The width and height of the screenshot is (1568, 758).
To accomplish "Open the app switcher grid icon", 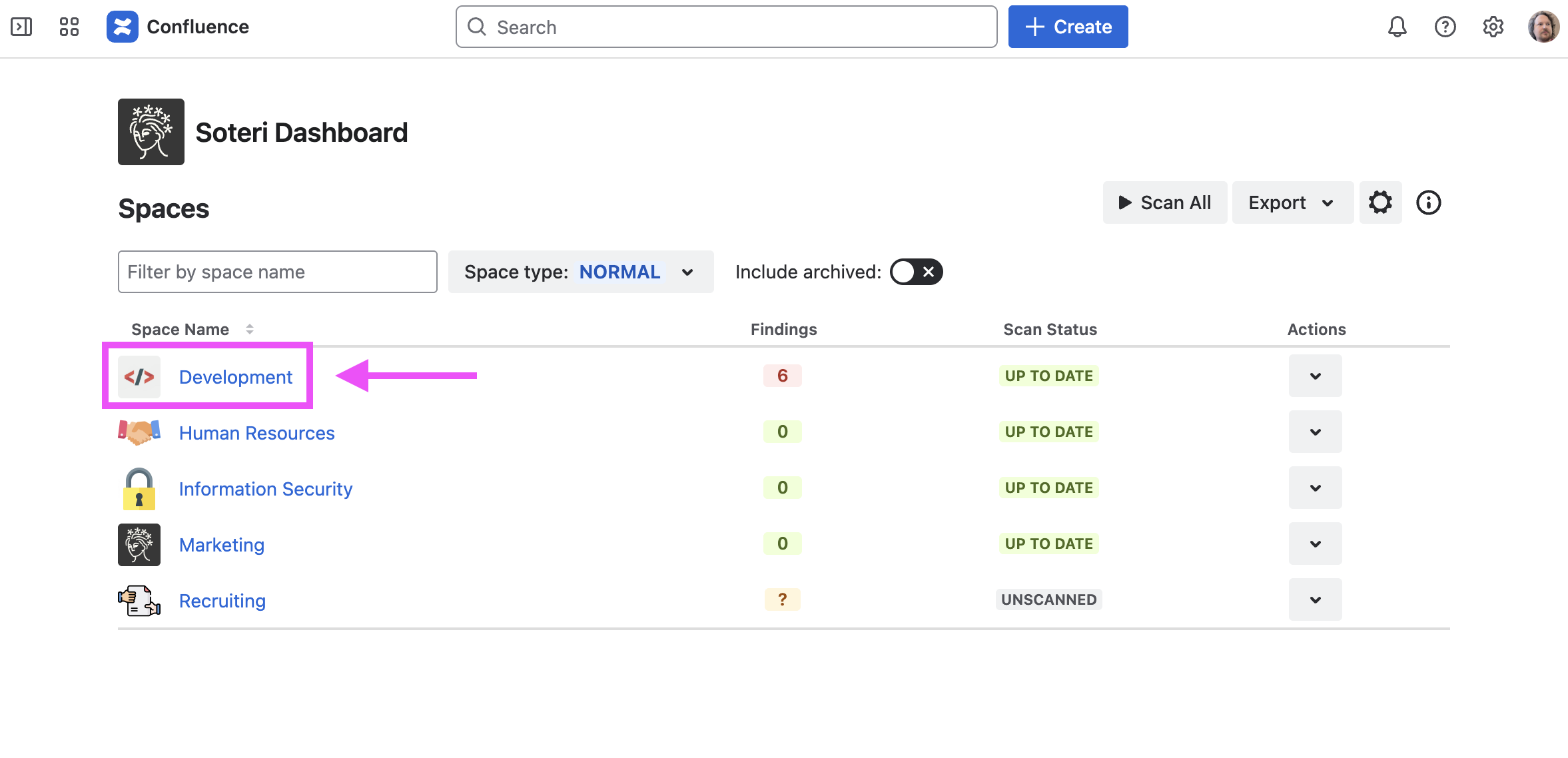I will (69, 27).
